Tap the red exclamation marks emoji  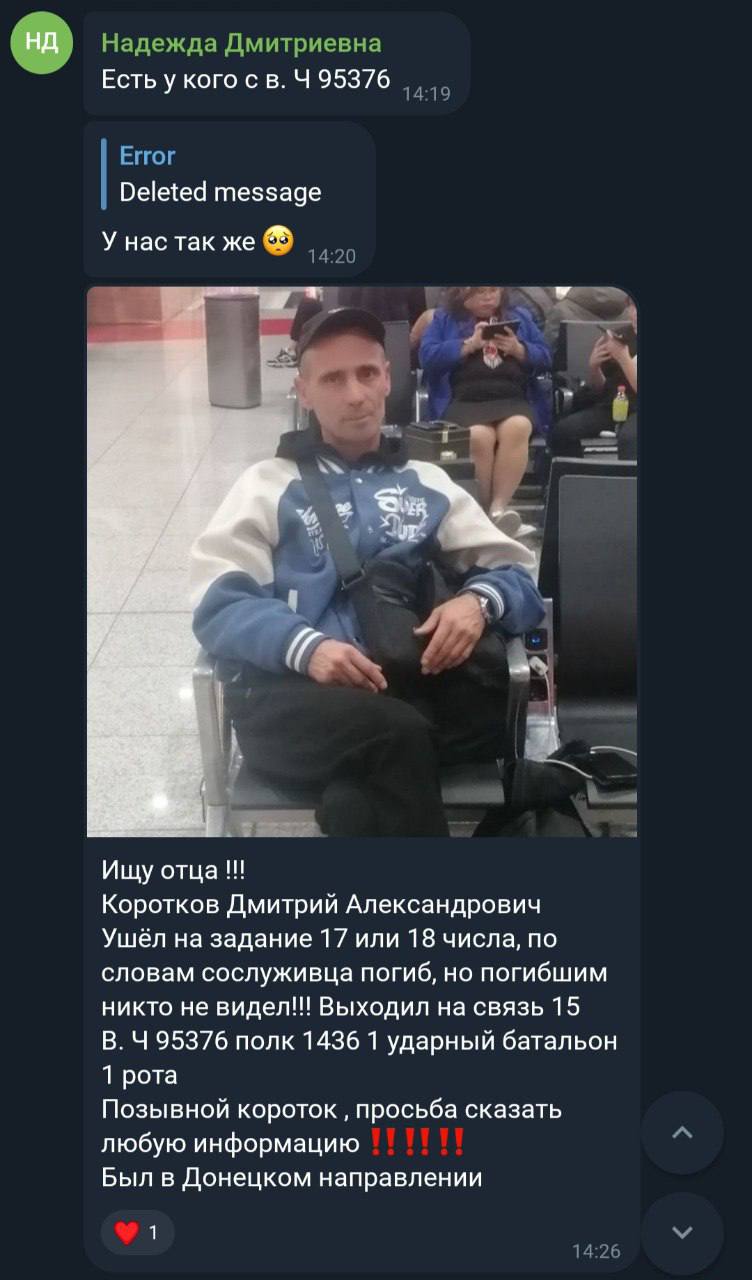(416, 1142)
